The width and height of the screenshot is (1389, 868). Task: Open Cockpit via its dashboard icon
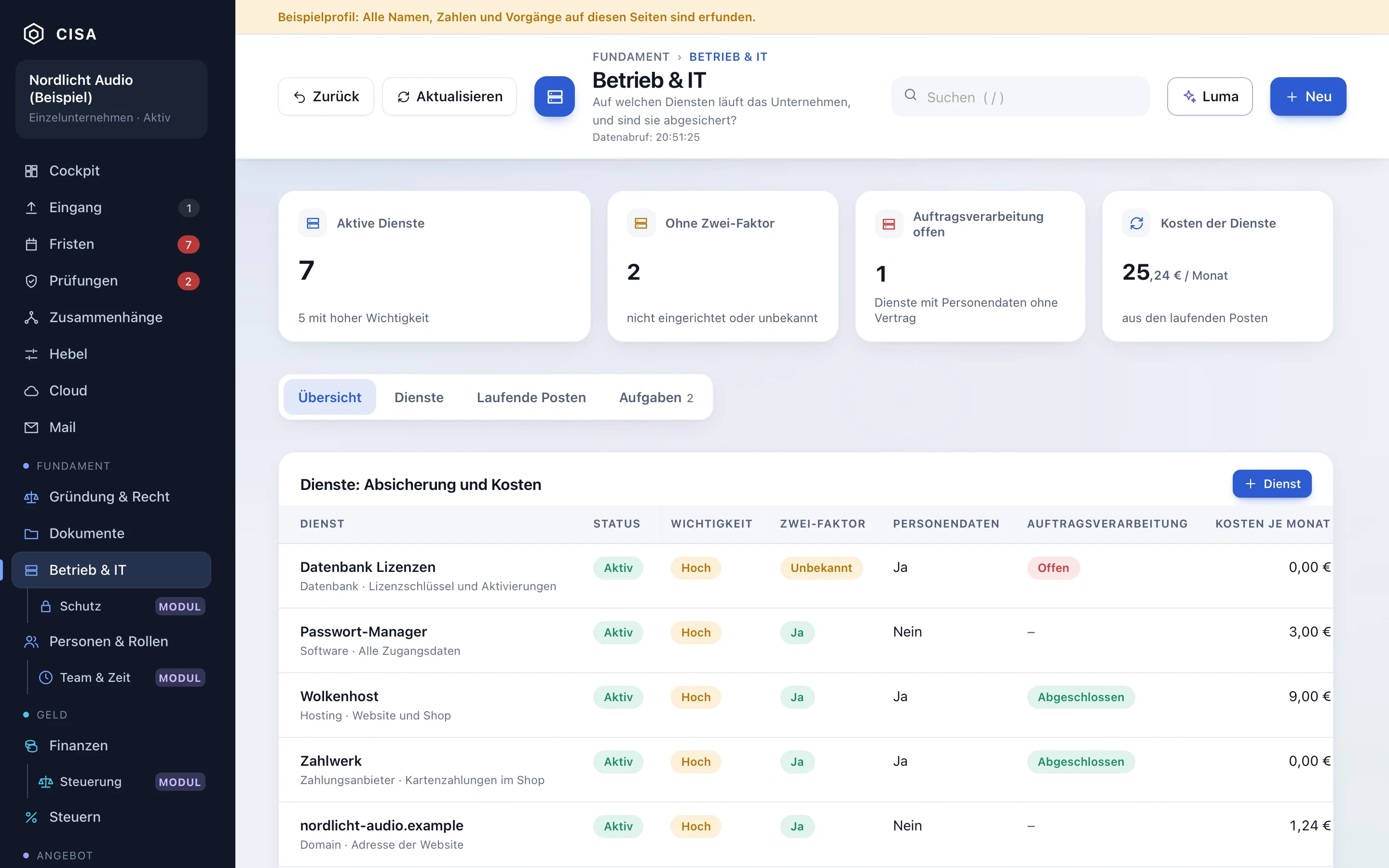[x=31, y=171]
